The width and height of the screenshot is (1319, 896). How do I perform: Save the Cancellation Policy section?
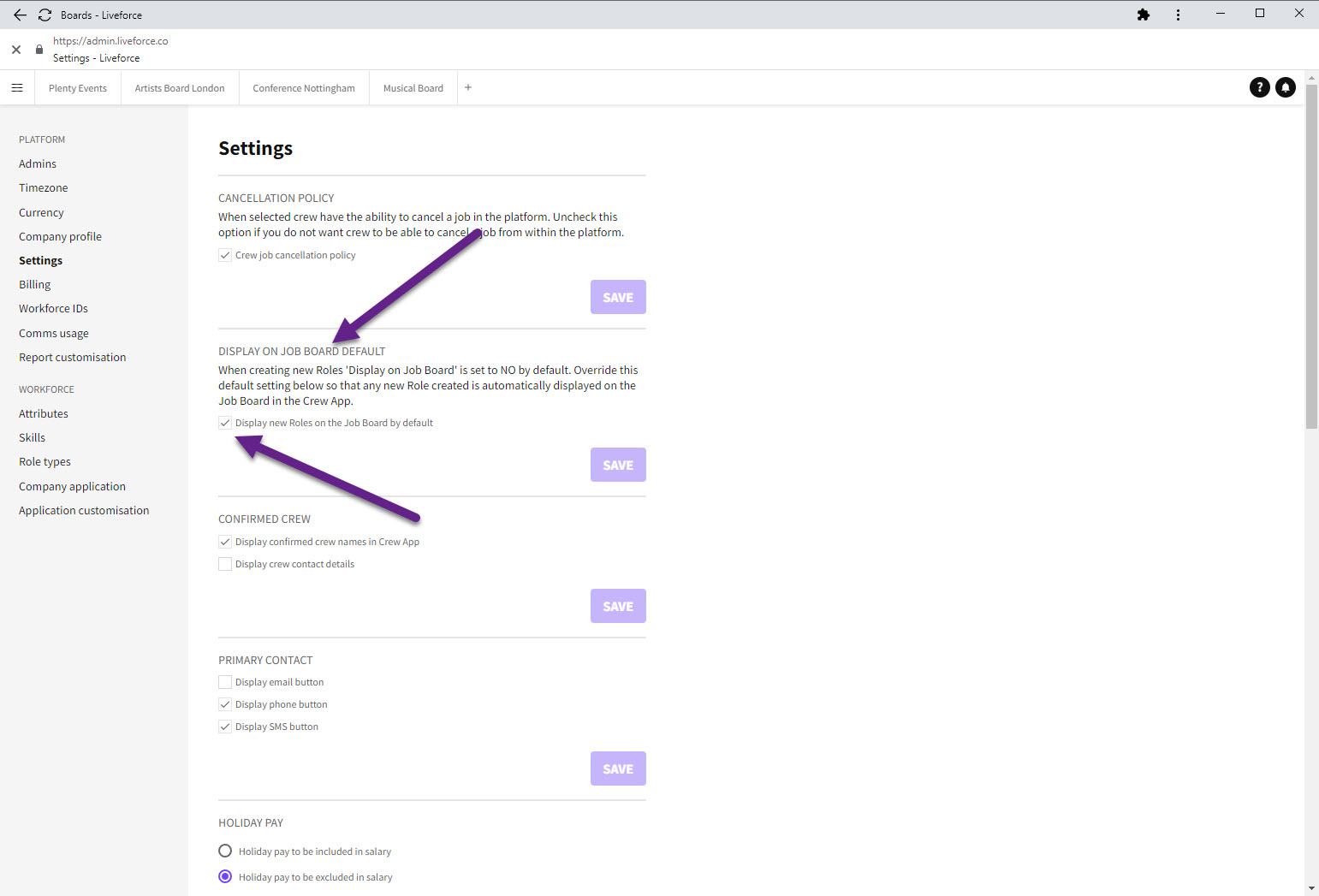pyautogui.click(x=618, y=297)
